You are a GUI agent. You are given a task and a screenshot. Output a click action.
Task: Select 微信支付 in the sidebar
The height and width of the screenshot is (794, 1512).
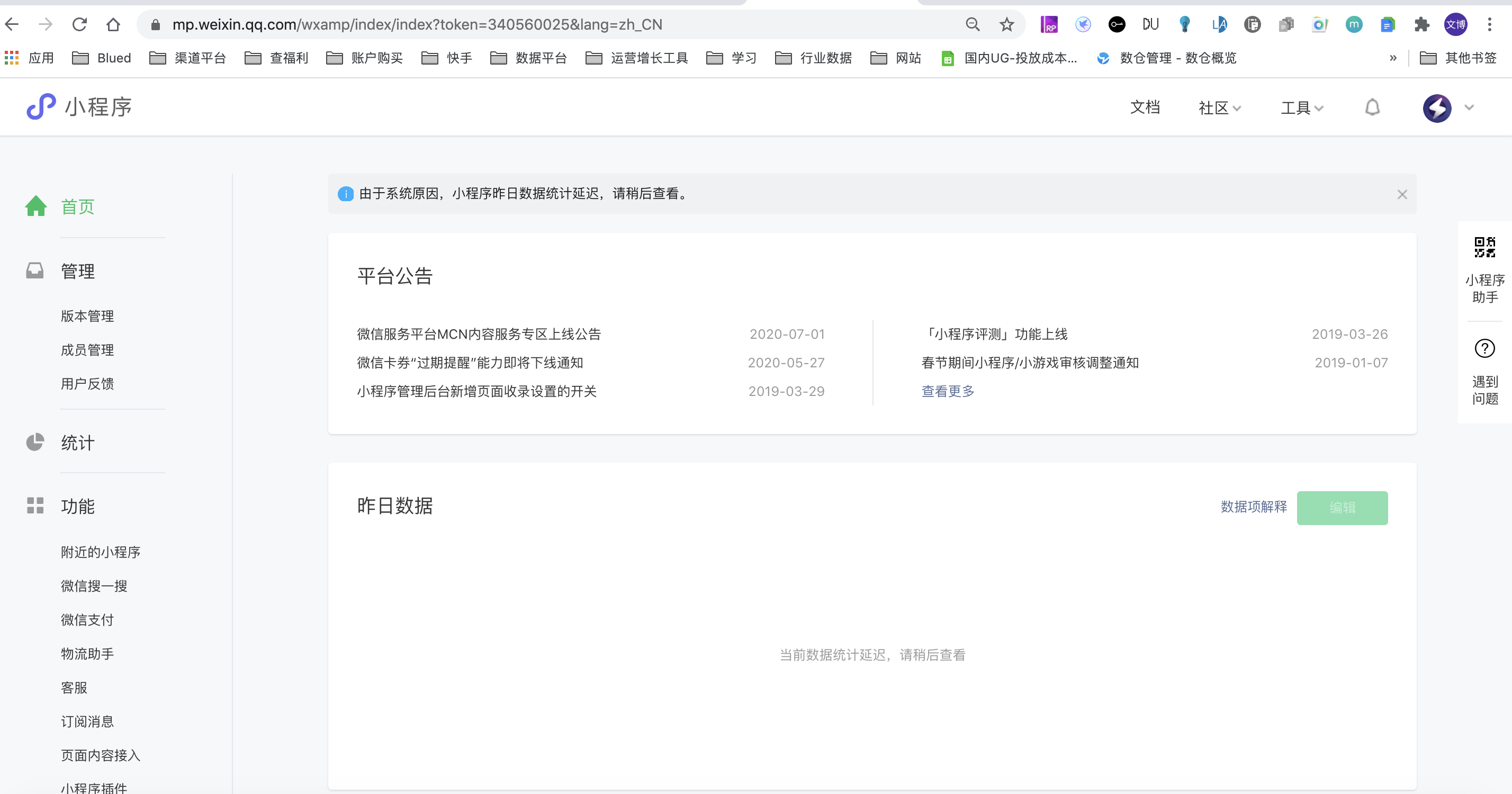coord(87,620)
